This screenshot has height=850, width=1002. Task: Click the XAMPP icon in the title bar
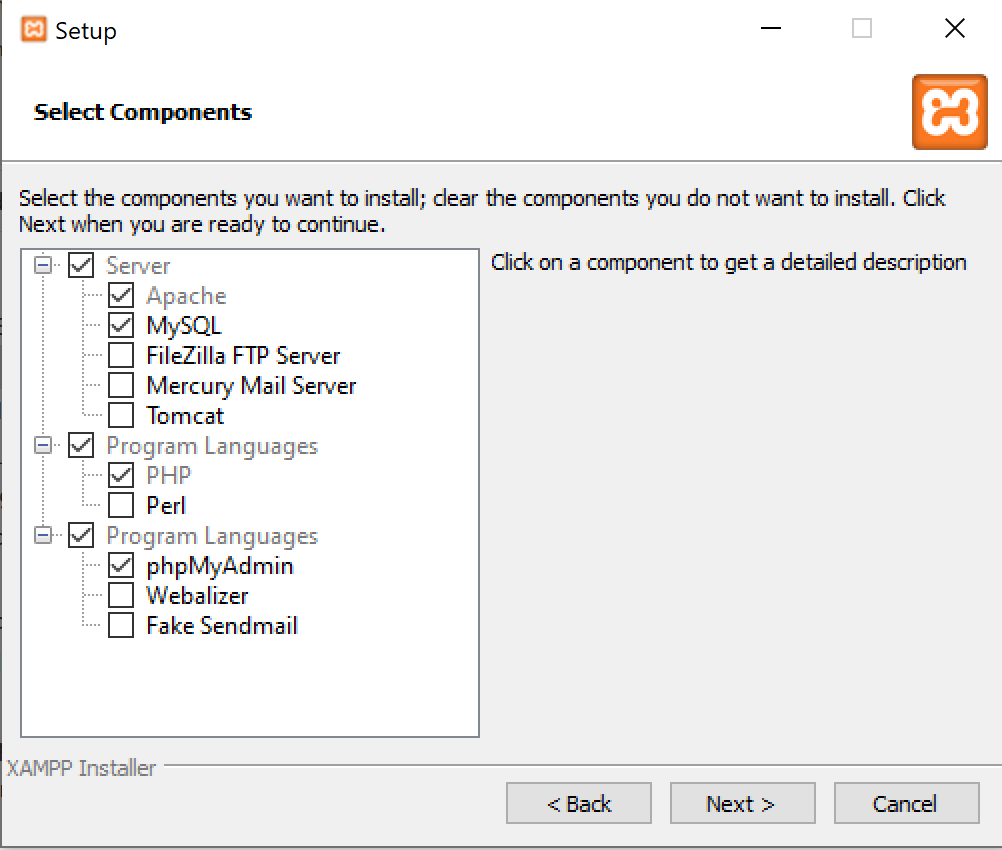coord(34,30)
